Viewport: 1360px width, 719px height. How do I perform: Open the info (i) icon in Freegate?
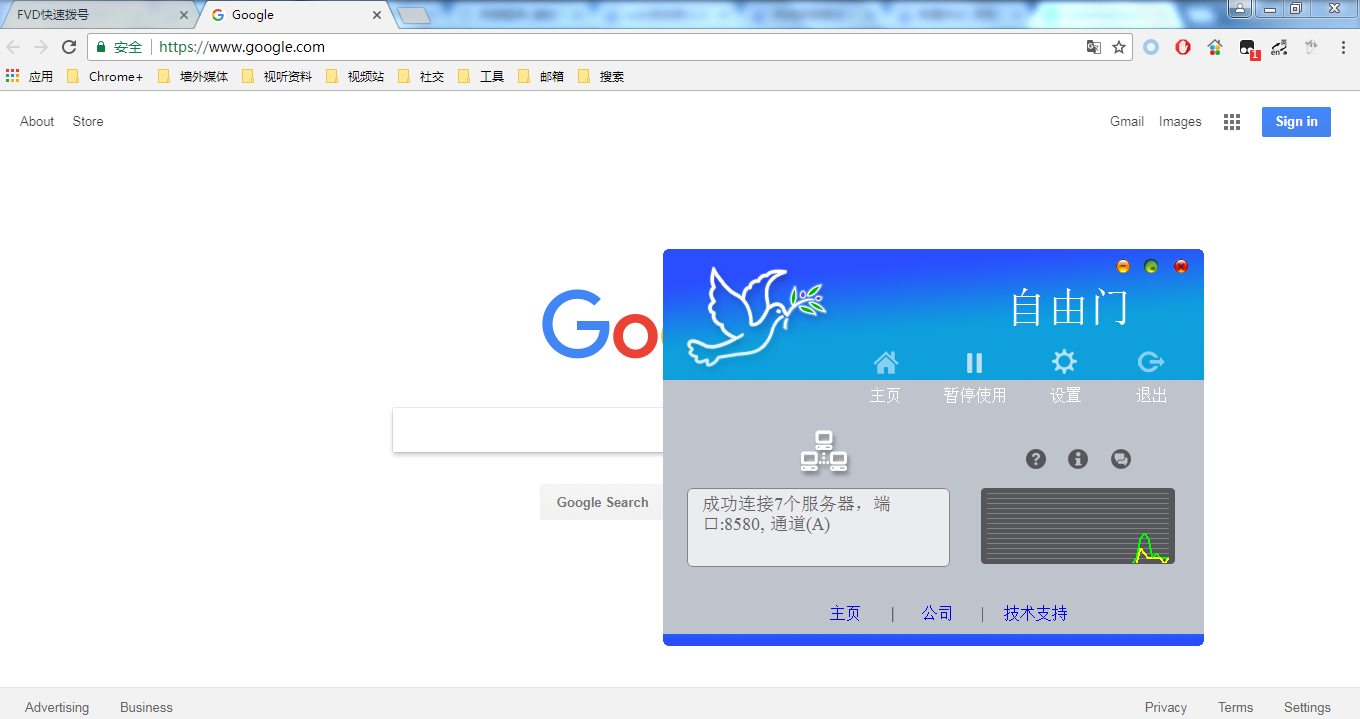pyautogui.click(x=1078, y=459)
